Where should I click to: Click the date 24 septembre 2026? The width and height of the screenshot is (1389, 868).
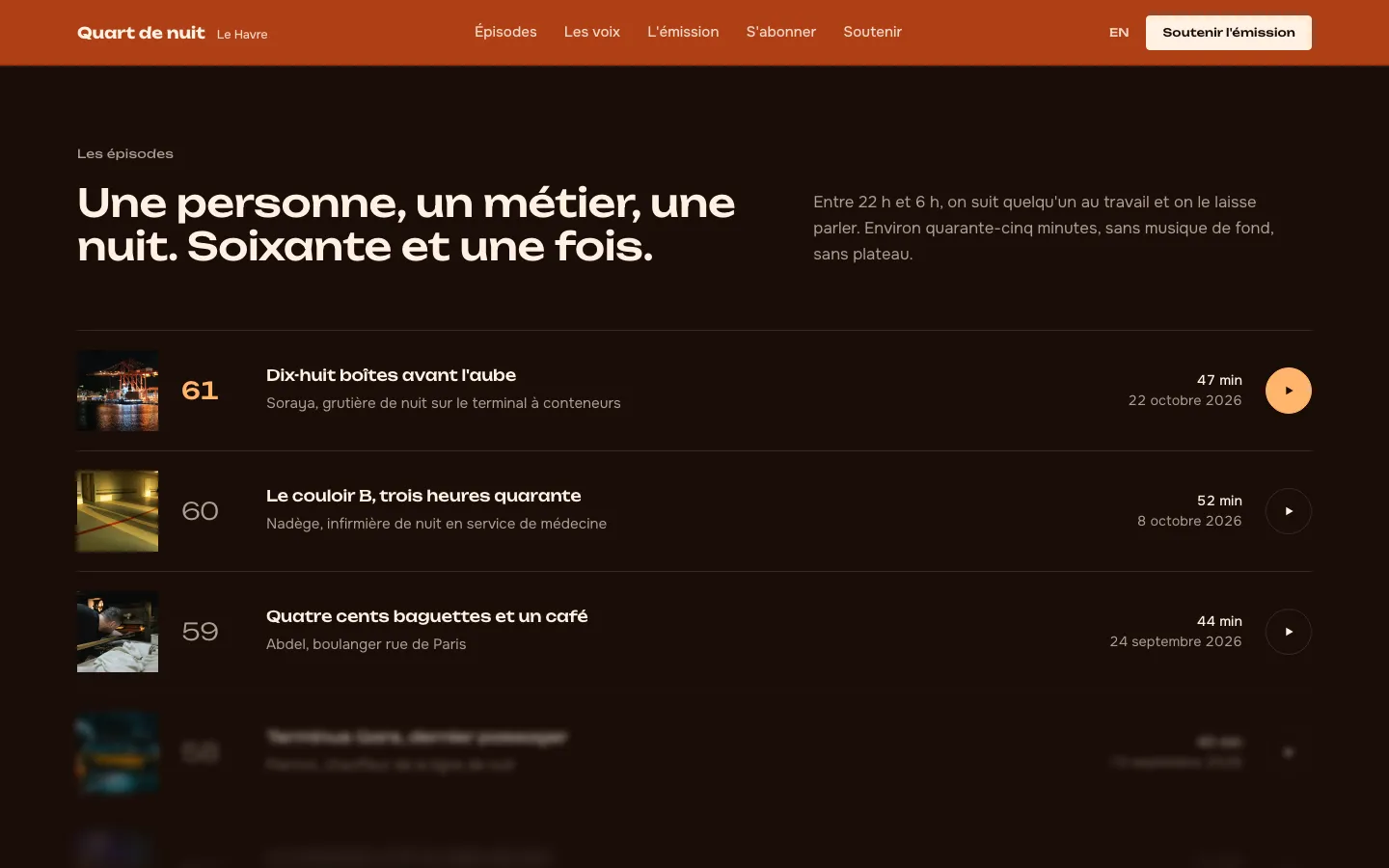coord(1176,641)
